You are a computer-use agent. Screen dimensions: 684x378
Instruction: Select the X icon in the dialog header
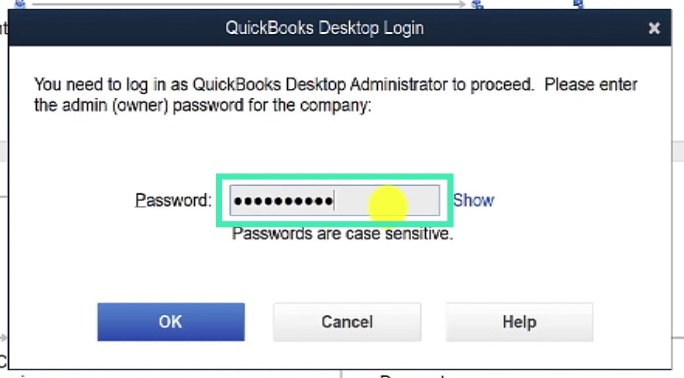tap(654, 28)
